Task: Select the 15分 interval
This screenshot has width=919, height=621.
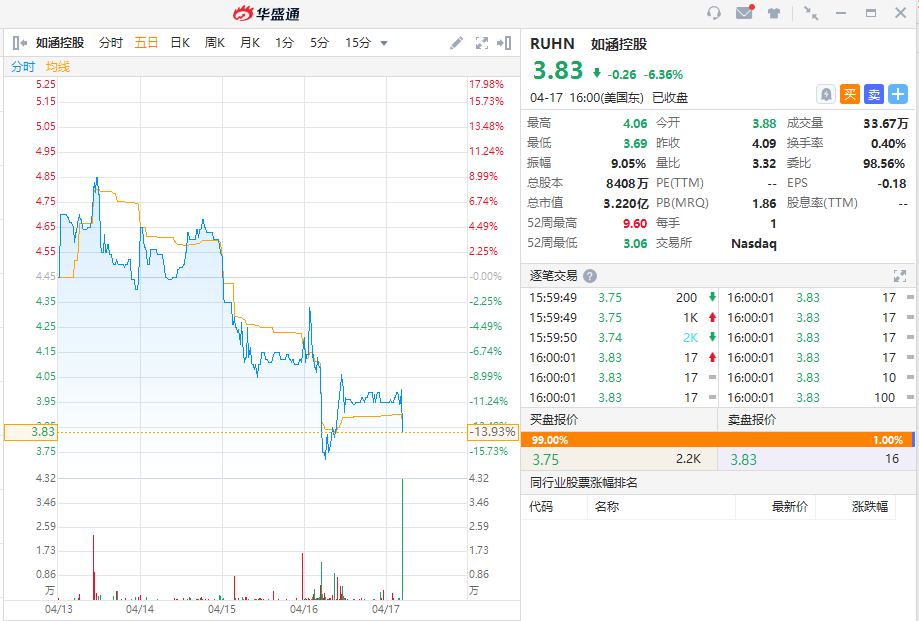Action: point(358,43)
